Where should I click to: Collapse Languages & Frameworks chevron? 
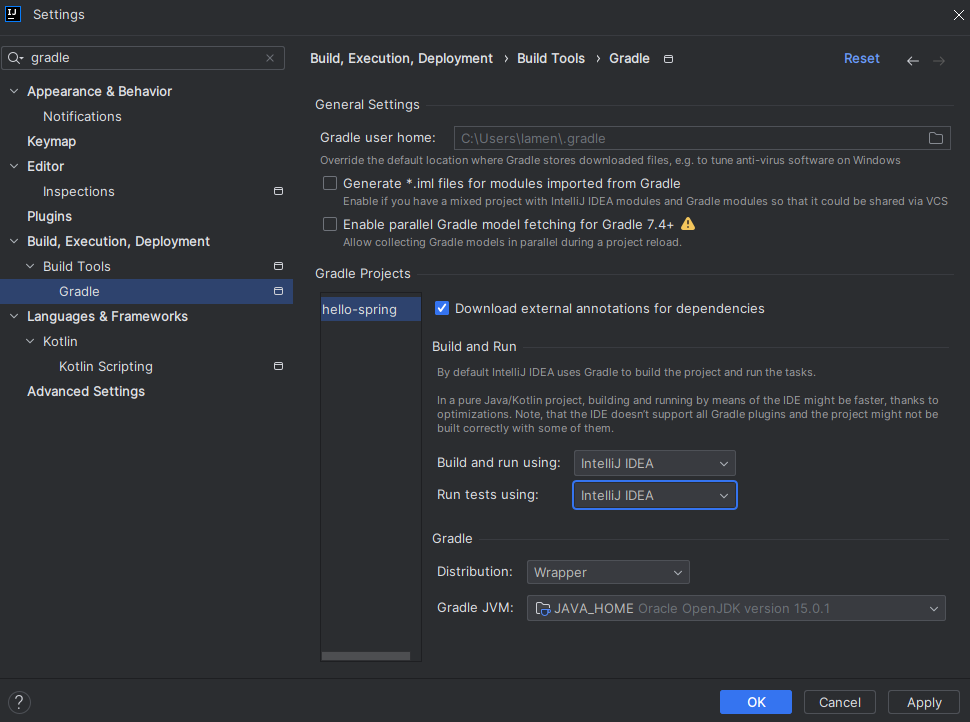click(14, 316)
